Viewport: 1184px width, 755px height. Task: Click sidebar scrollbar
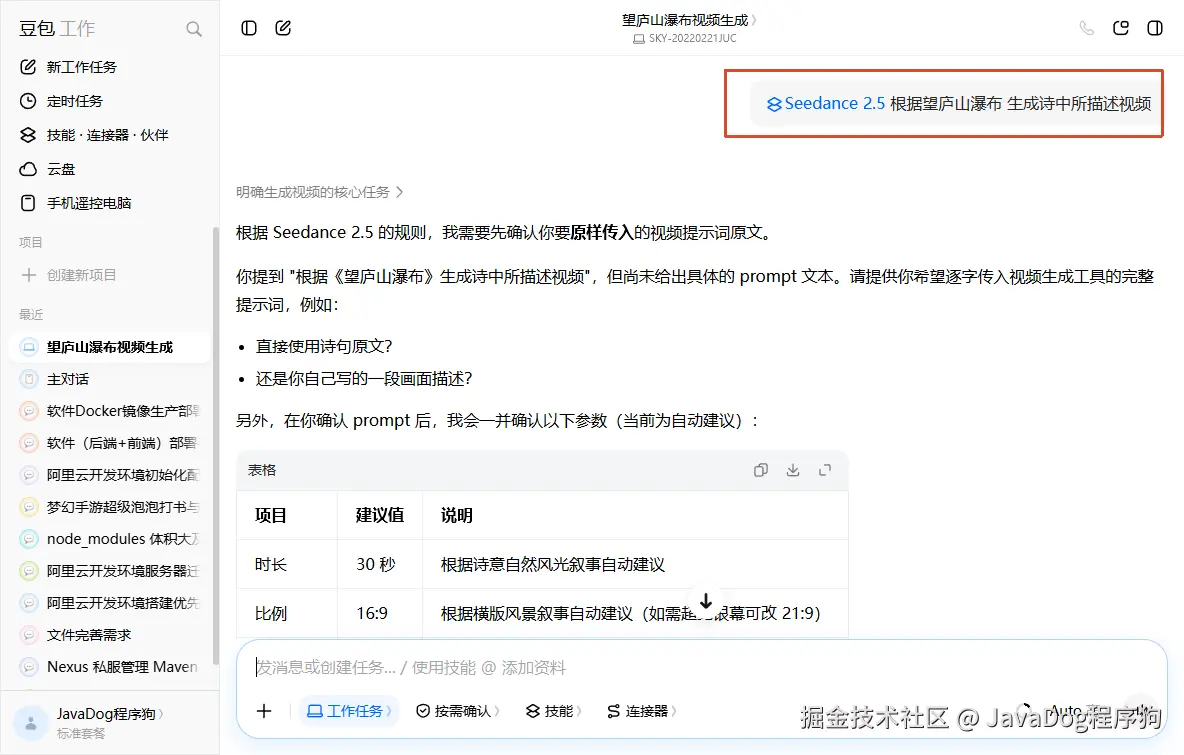tap(216, 445)
